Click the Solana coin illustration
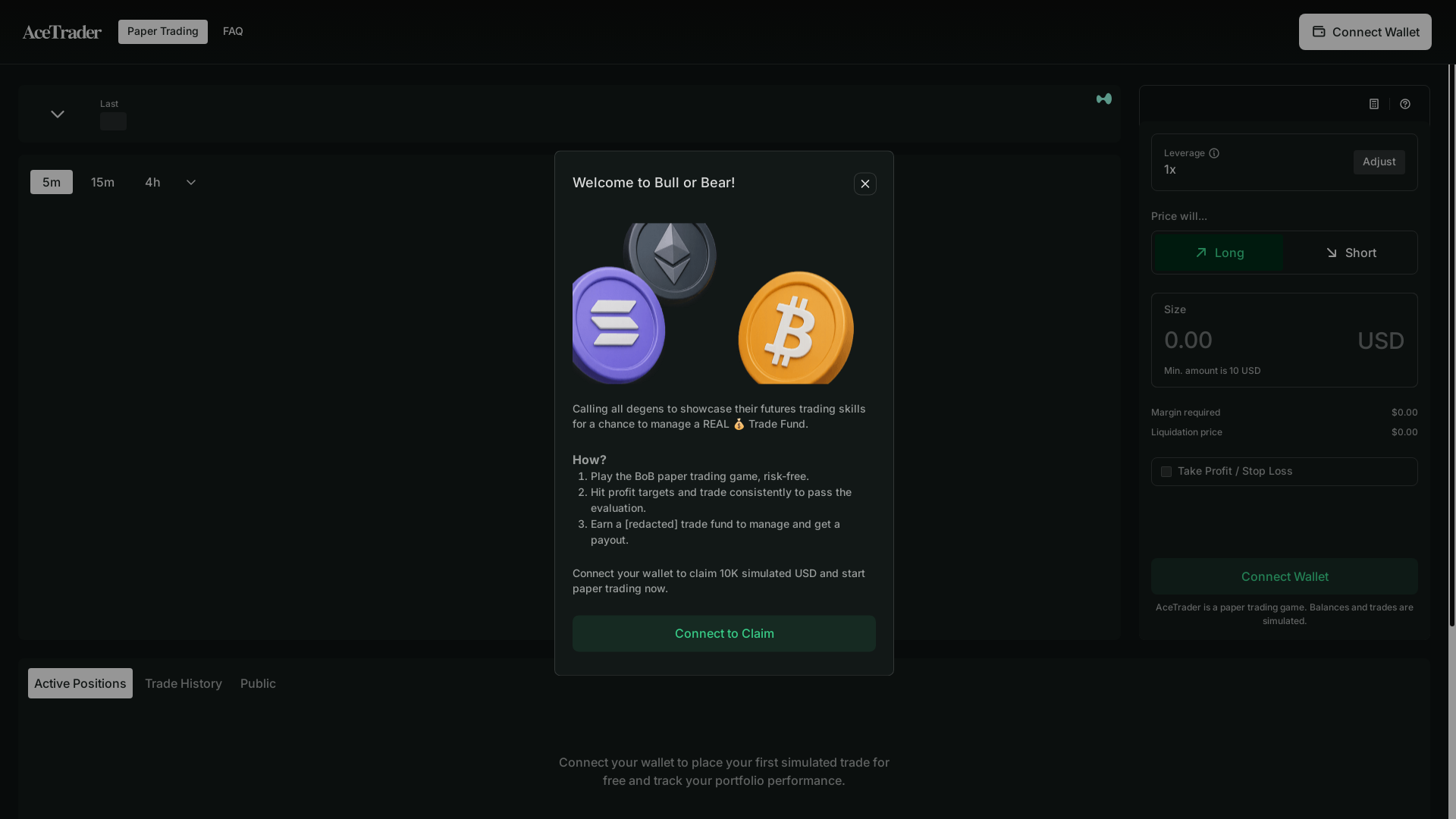The image size is (1456, 819). pyautogui.click(x=618, y=325)
